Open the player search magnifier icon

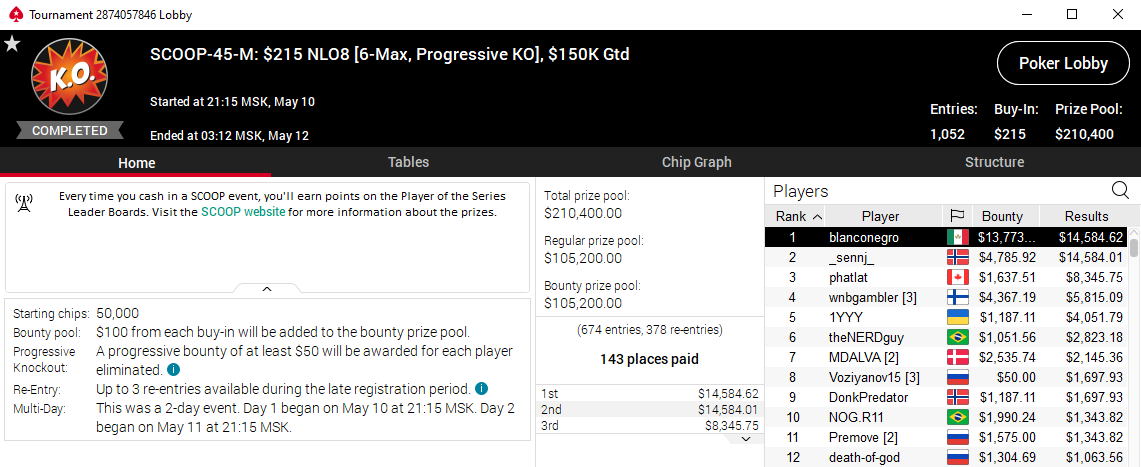point(1120,190)
